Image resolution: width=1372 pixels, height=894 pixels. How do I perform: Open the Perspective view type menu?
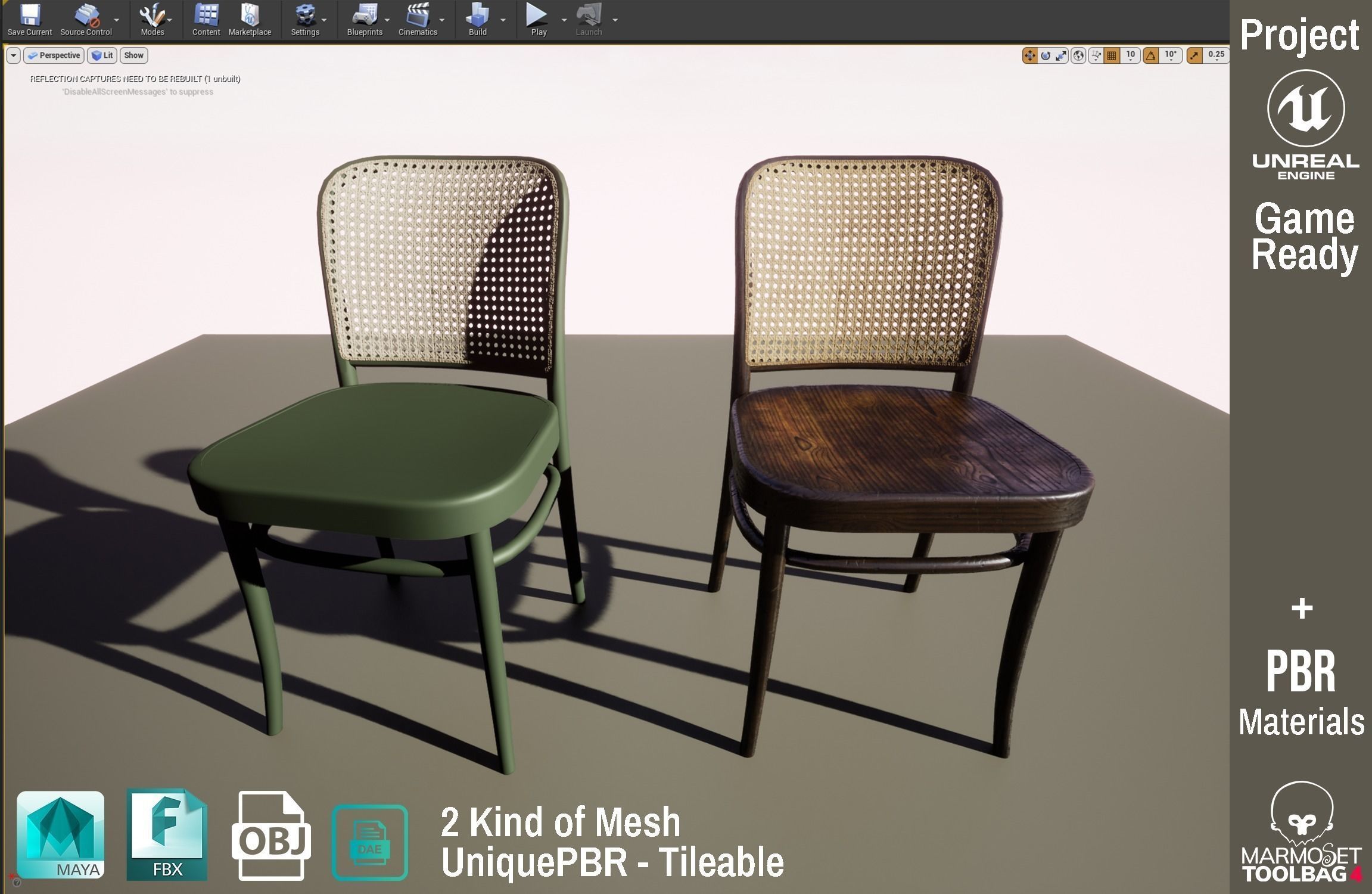click(x=54, y=55)
